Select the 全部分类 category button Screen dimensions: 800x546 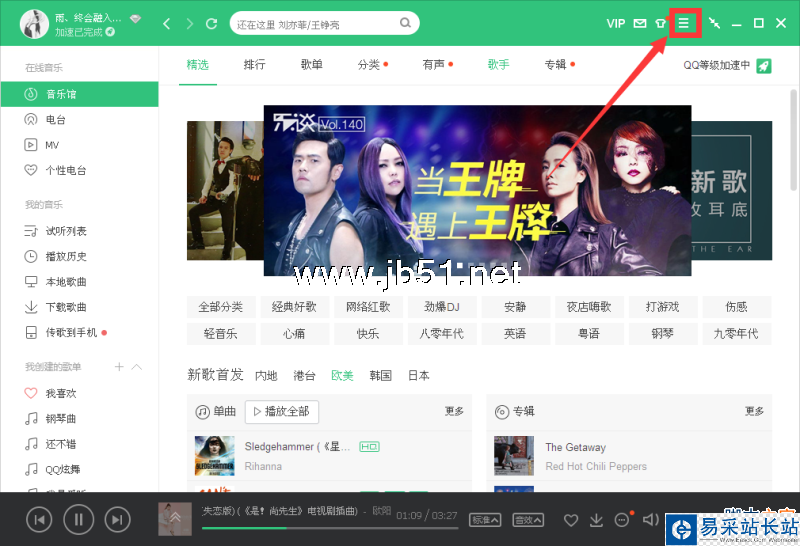[220, 307]
